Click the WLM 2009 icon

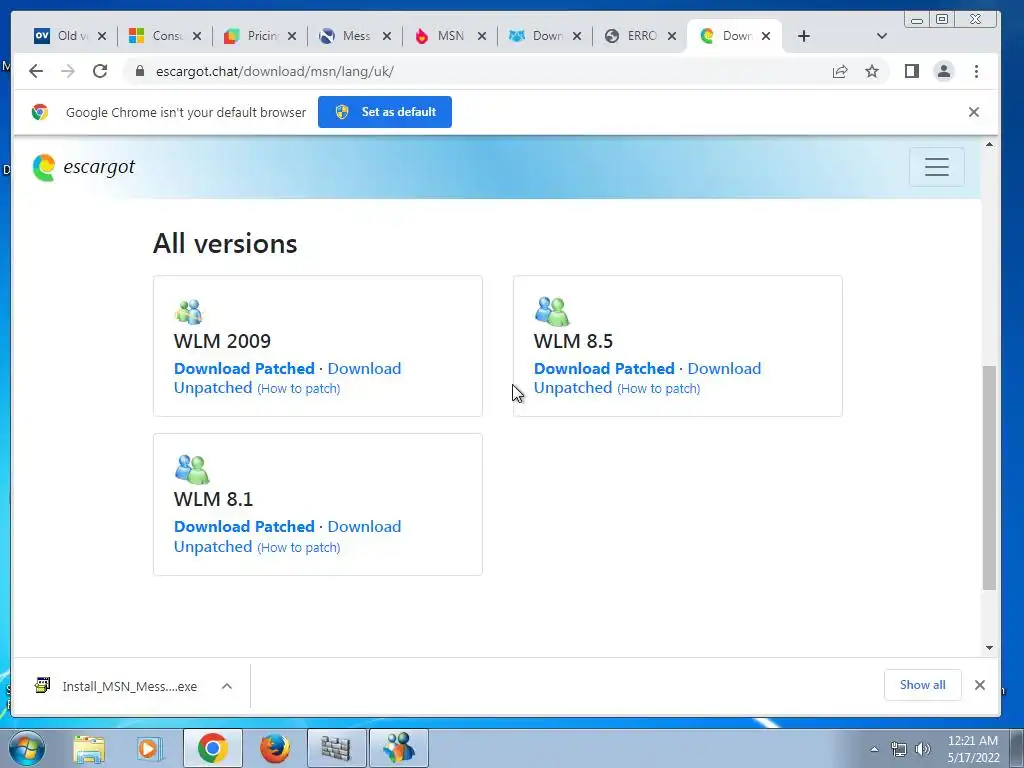coord(189,312)
